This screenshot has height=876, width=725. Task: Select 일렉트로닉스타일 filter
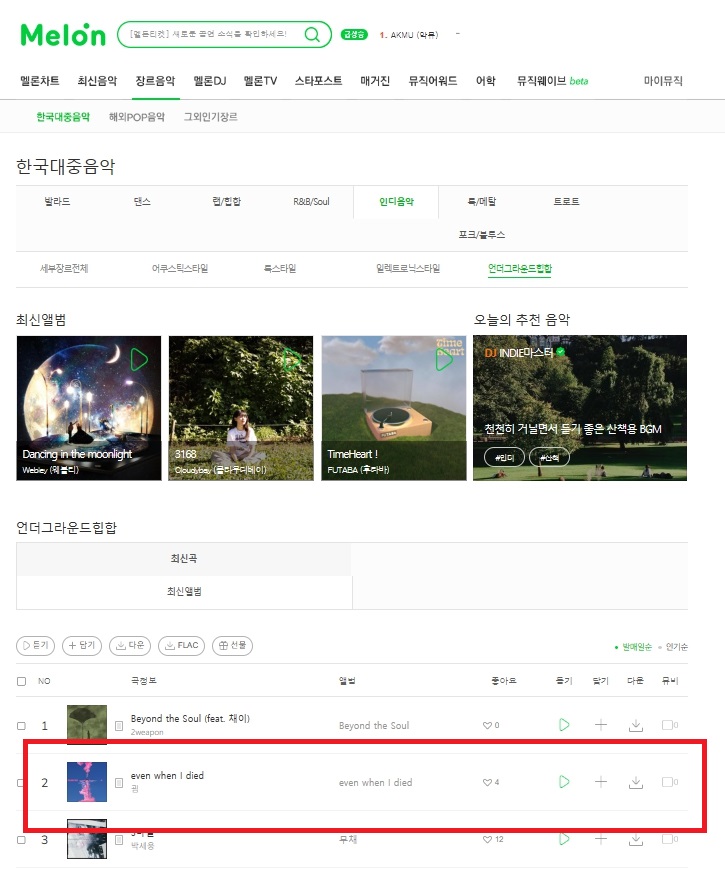[x=408, y=269]
